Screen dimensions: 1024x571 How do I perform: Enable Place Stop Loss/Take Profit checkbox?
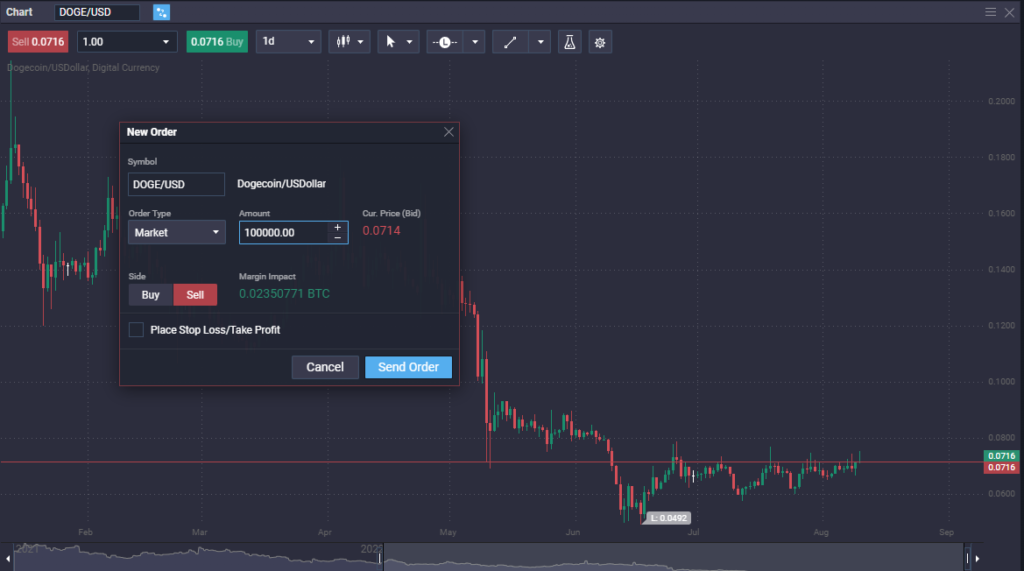click(136, 330)
